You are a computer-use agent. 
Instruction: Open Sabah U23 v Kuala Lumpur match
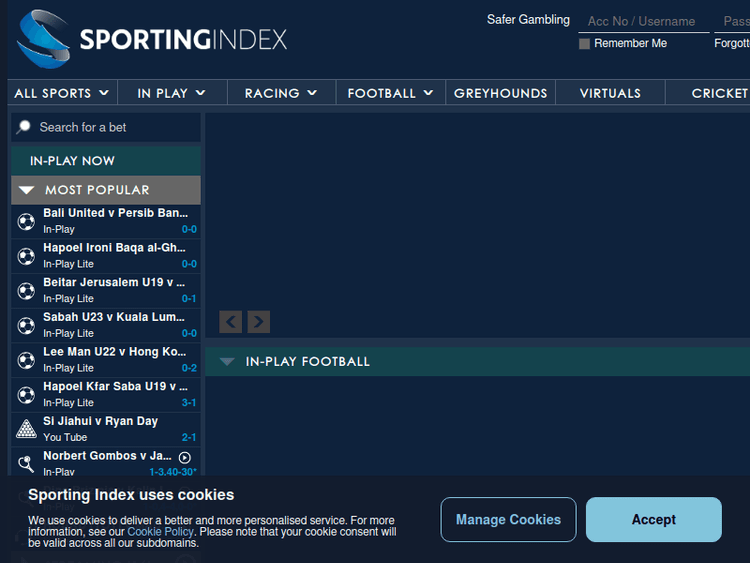click(x=106, y=326)
